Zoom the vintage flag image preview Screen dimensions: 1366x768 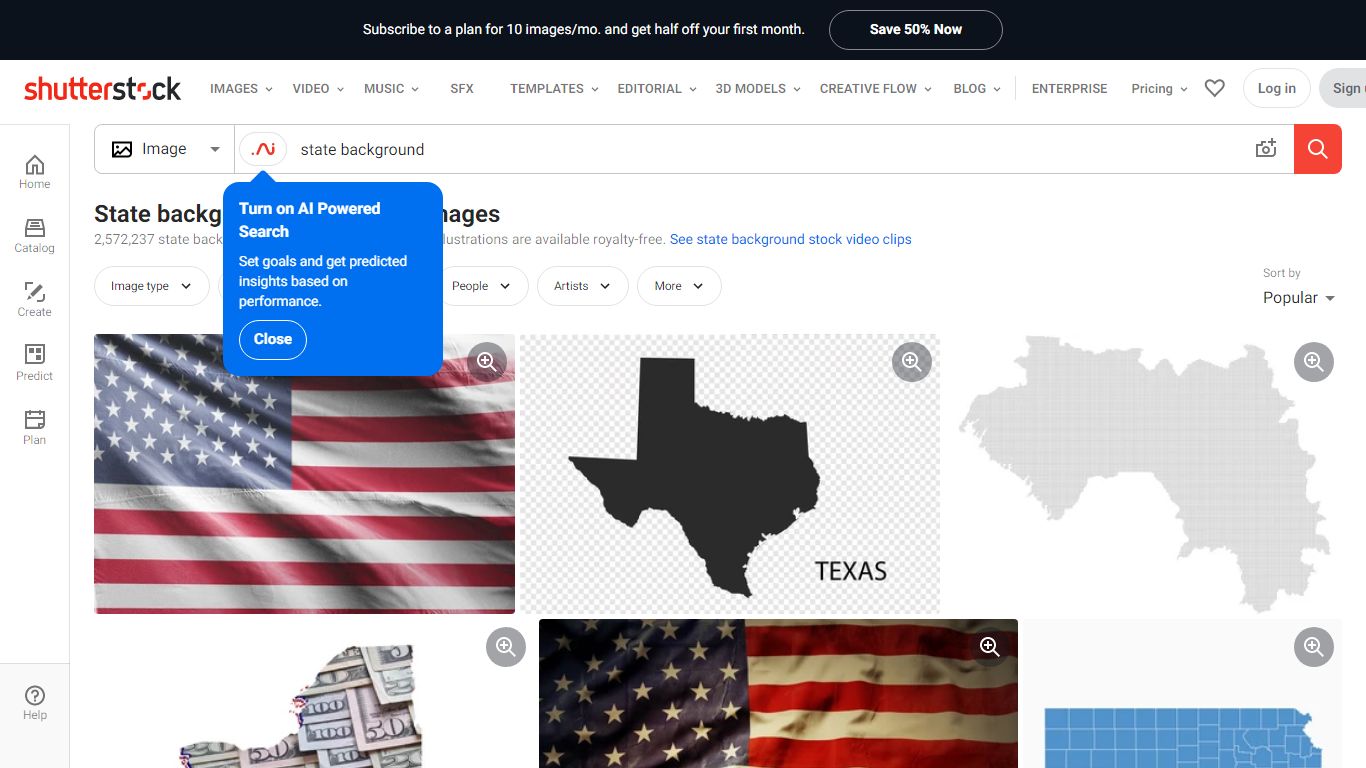tap(989, 647)
